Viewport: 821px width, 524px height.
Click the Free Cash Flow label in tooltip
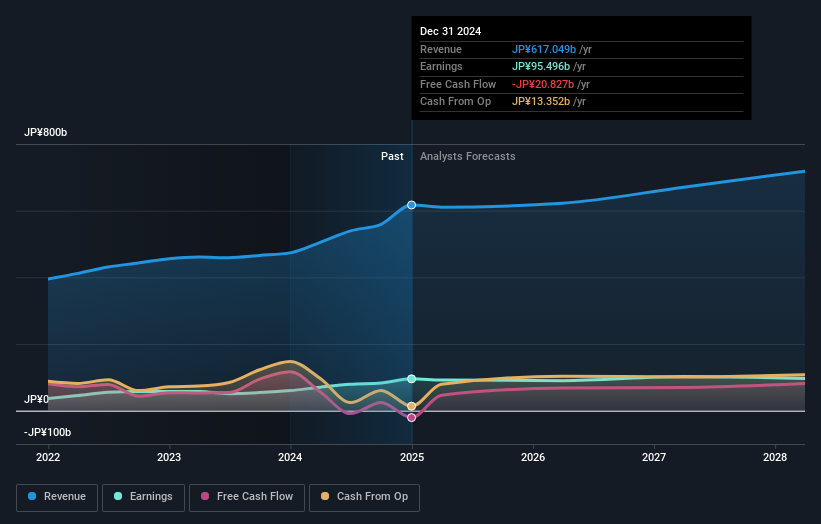[458, 84]
